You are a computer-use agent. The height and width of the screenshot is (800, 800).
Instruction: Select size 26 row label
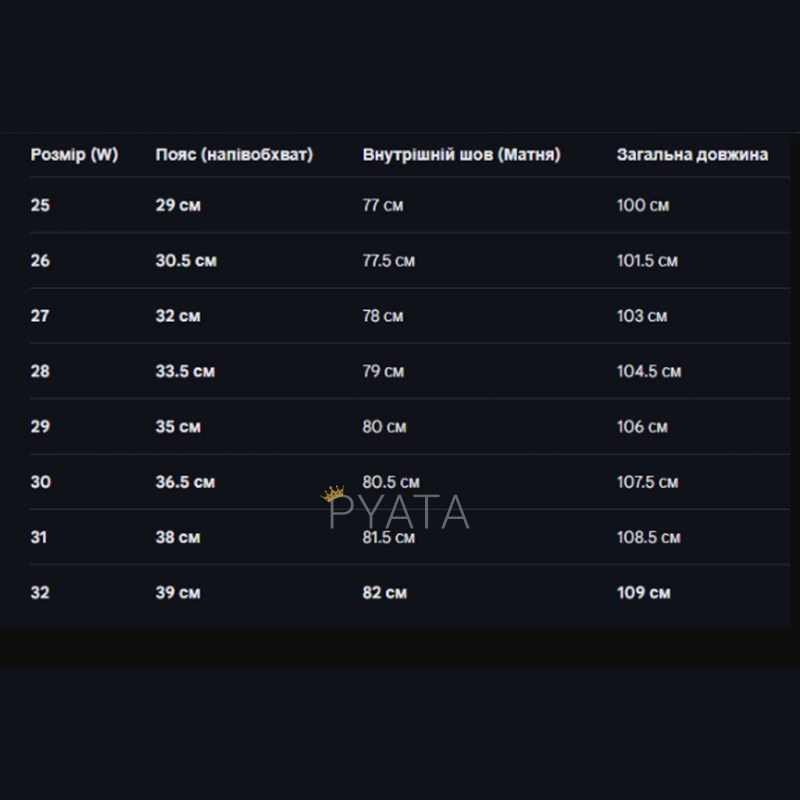coord(40,261)
